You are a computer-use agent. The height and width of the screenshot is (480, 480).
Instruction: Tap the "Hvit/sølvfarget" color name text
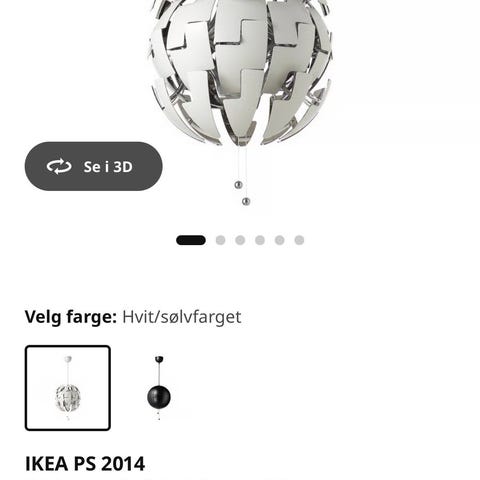point(182,317)
